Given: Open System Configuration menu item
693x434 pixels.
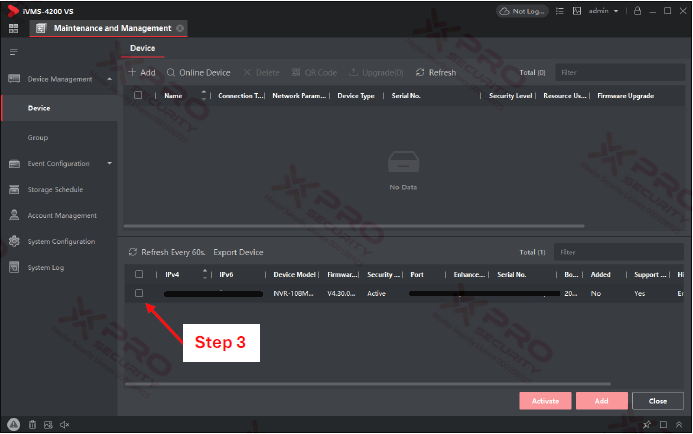Looking at the screenshot, I should coord(61,242).
